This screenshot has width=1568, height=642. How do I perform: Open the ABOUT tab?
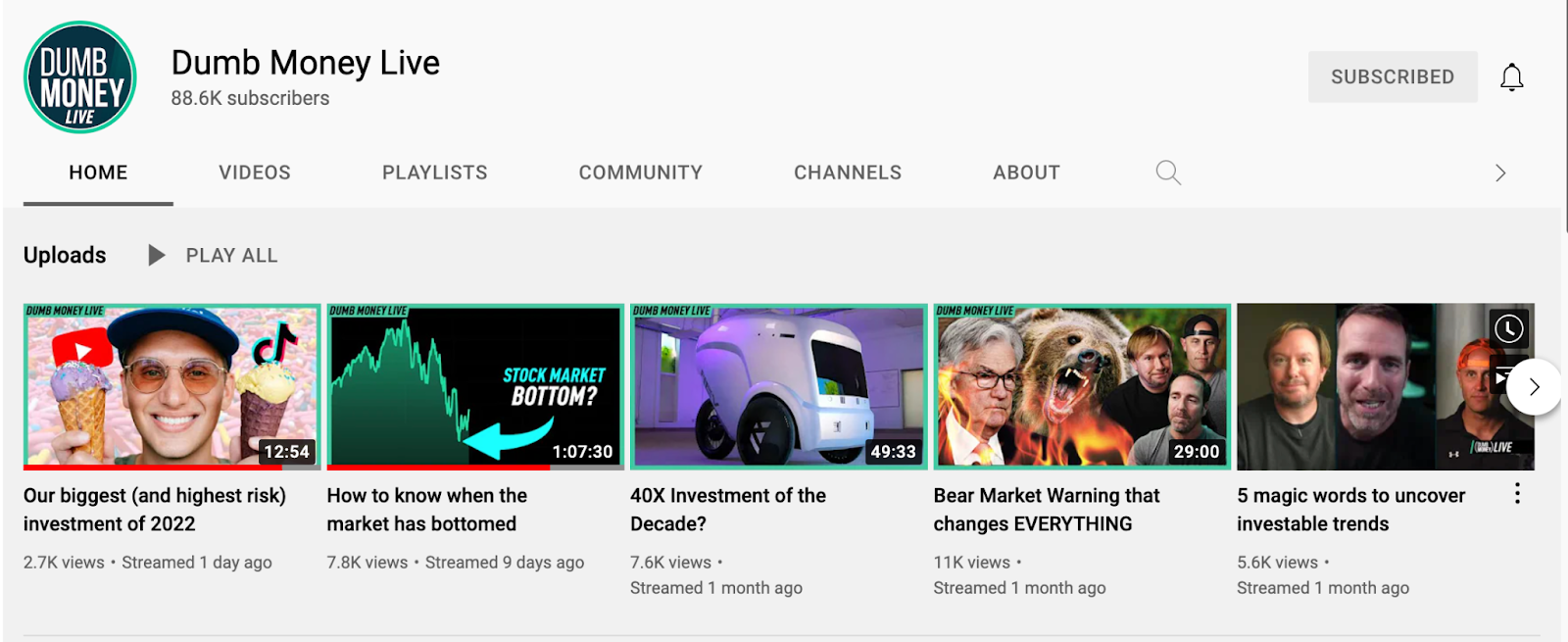point(1026,173)
